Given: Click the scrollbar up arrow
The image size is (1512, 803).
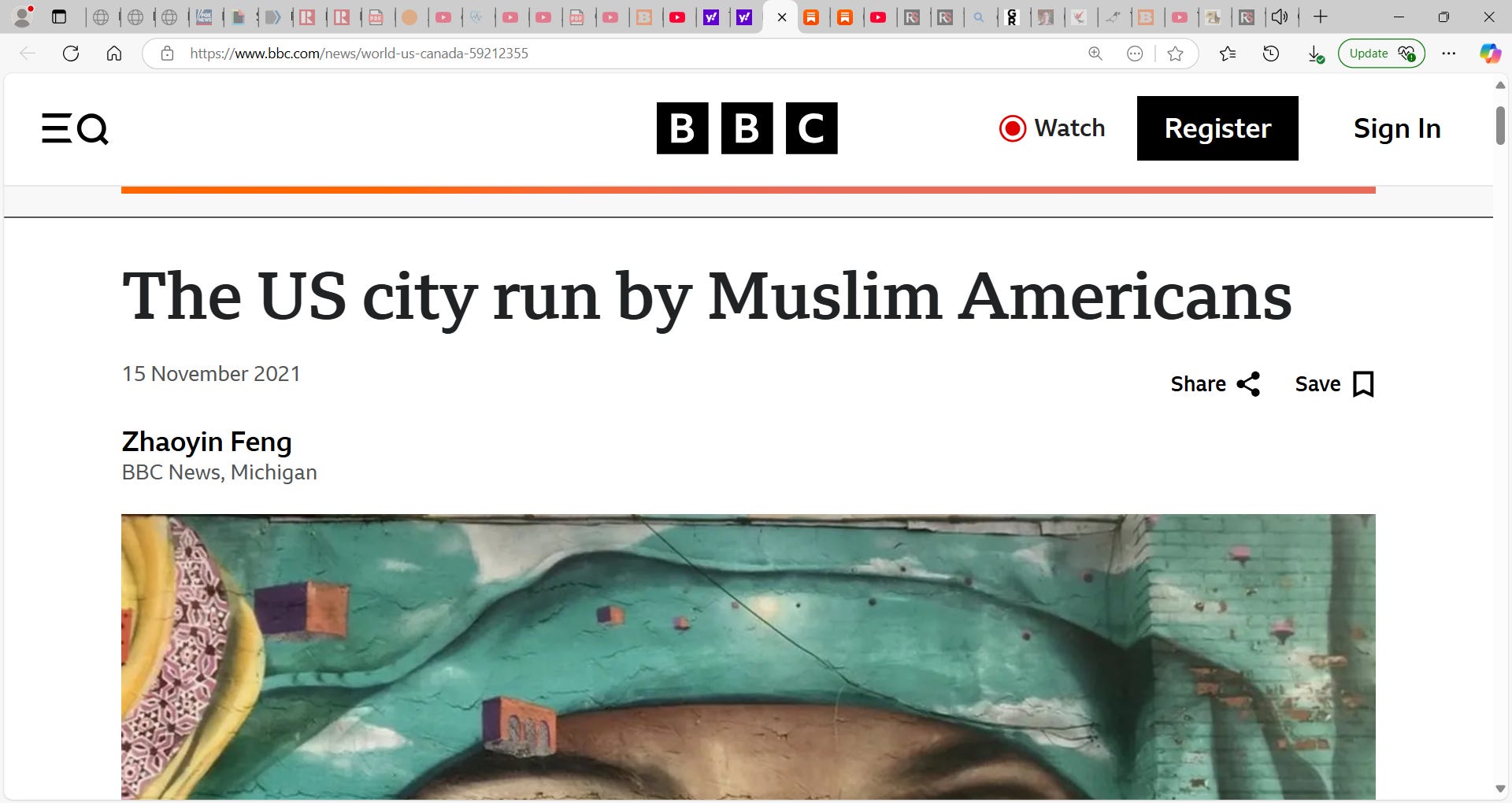Looking at the screenshot, I should 1500,84.
